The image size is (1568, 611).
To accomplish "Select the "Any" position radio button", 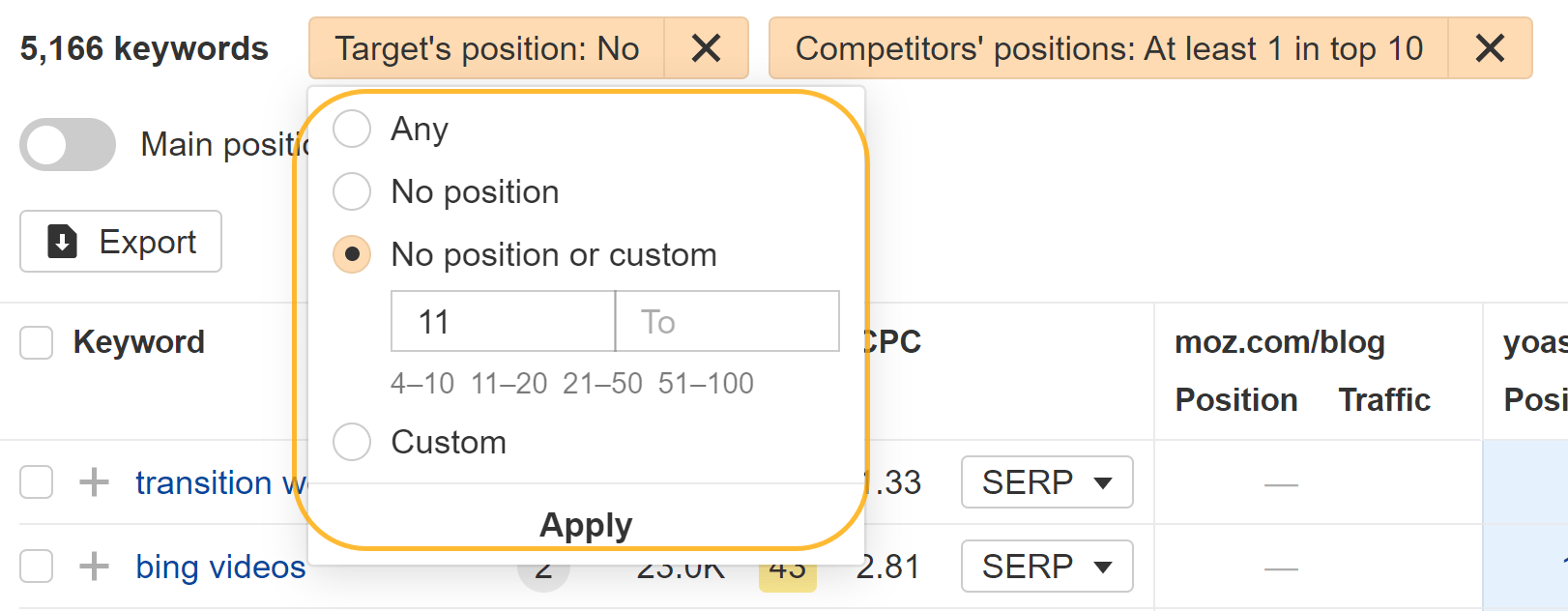I will [x=352, y=128].
